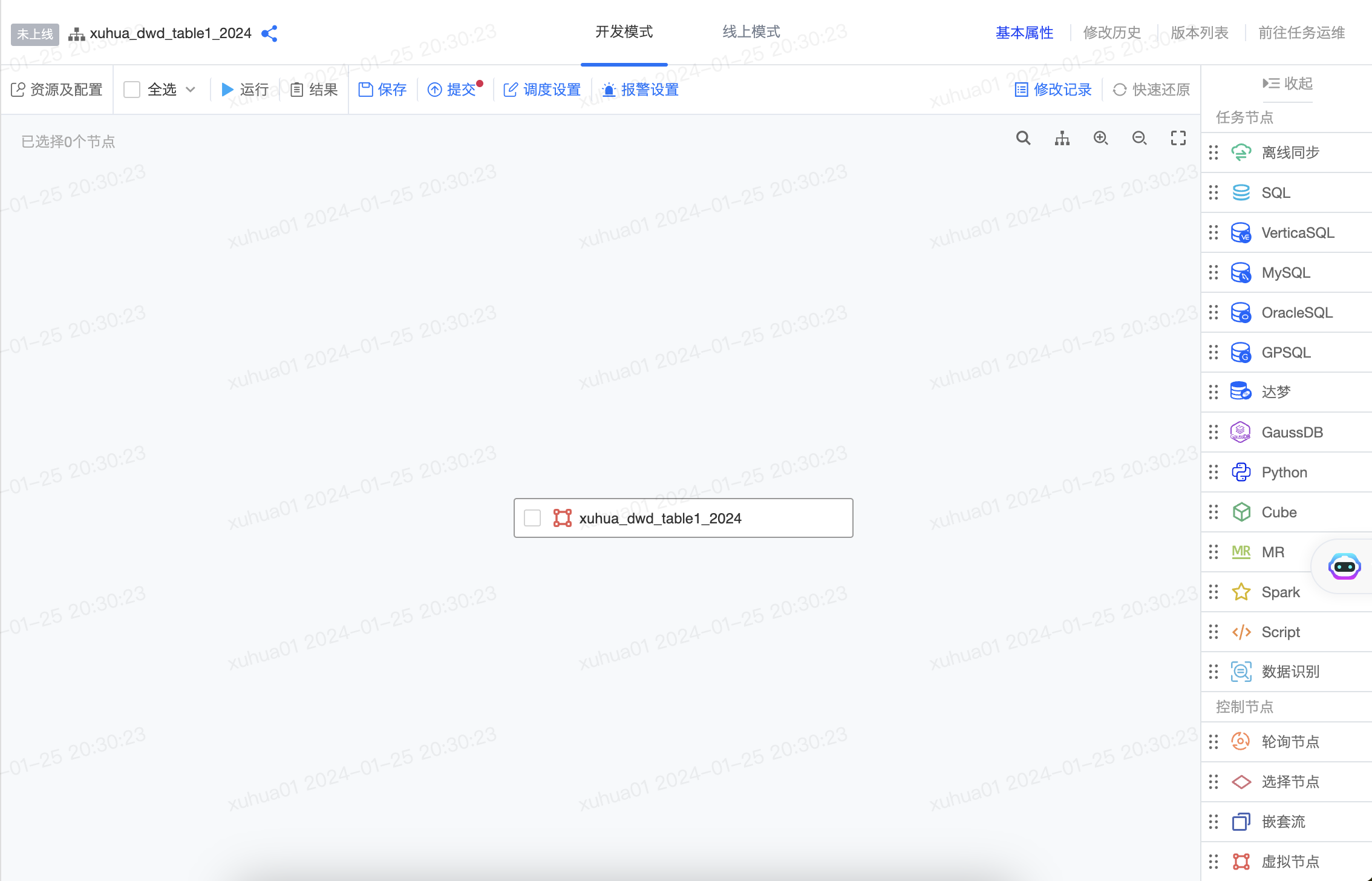This screenshot has height=881, width=1372.
Task: Open the canvas search icon
Action: 1023,138
